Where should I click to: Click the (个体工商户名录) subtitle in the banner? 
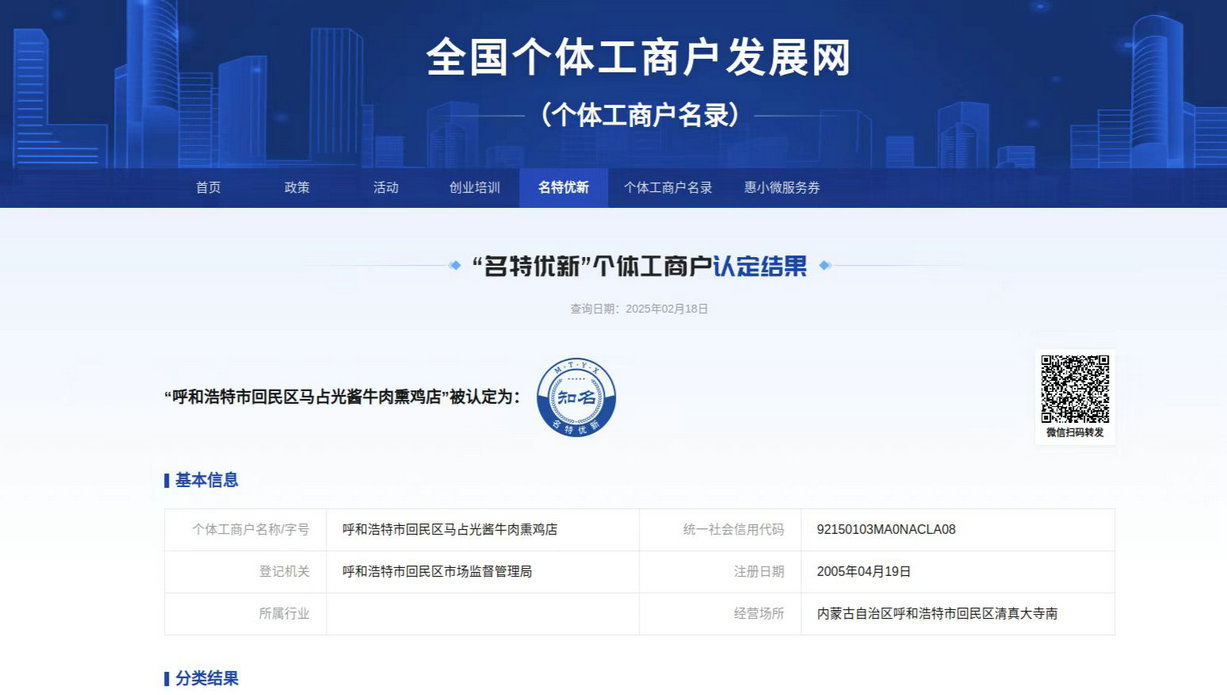tap(640, 116)
